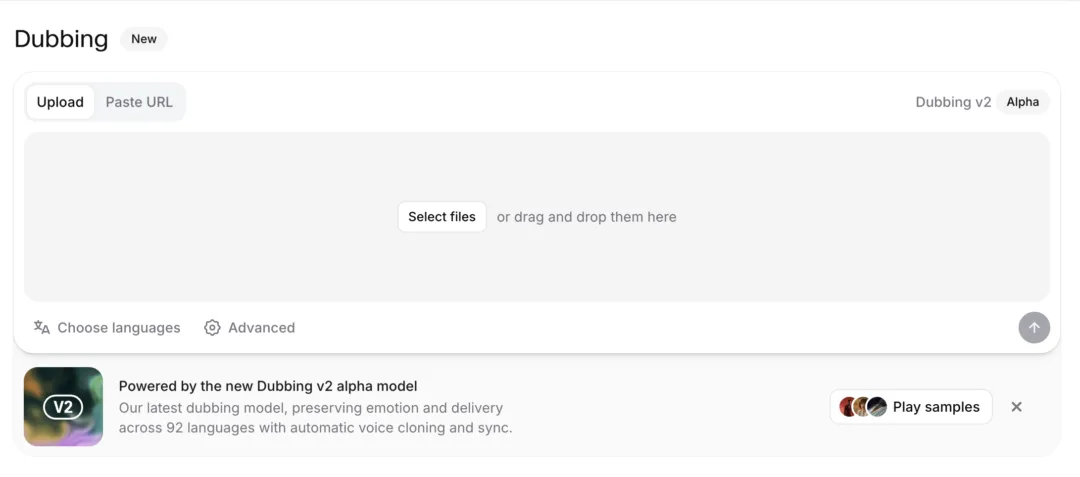Switch to the Upload tab
The height and width of the screenshot is (477, 1080).
tap(60, 102)
